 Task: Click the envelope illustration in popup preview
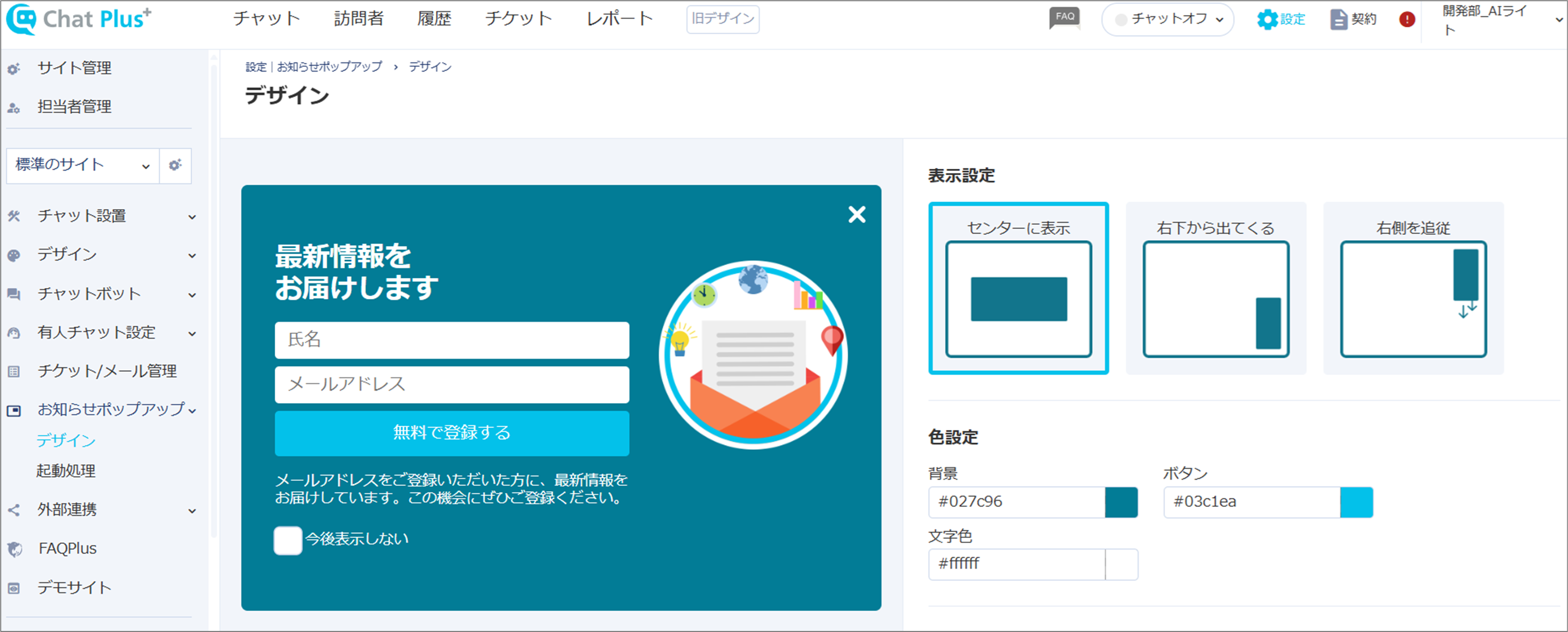point(754,355)
